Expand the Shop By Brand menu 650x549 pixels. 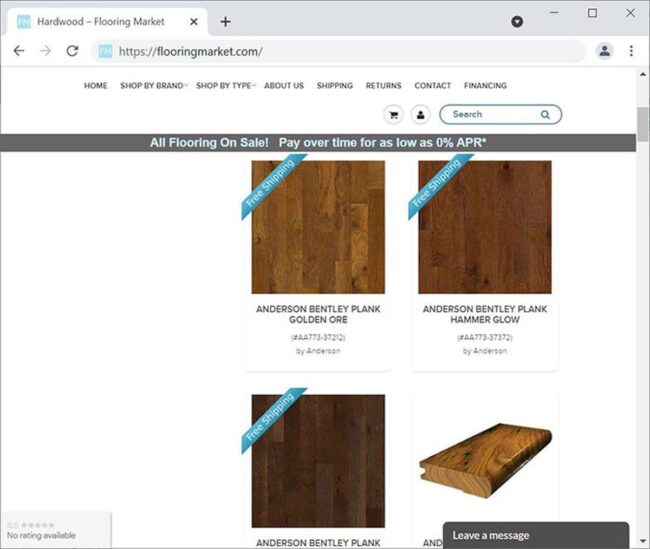tap(154, 85)
